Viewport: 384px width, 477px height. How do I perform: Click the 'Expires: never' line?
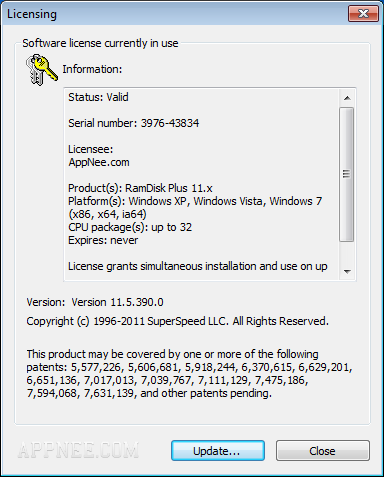103,240
